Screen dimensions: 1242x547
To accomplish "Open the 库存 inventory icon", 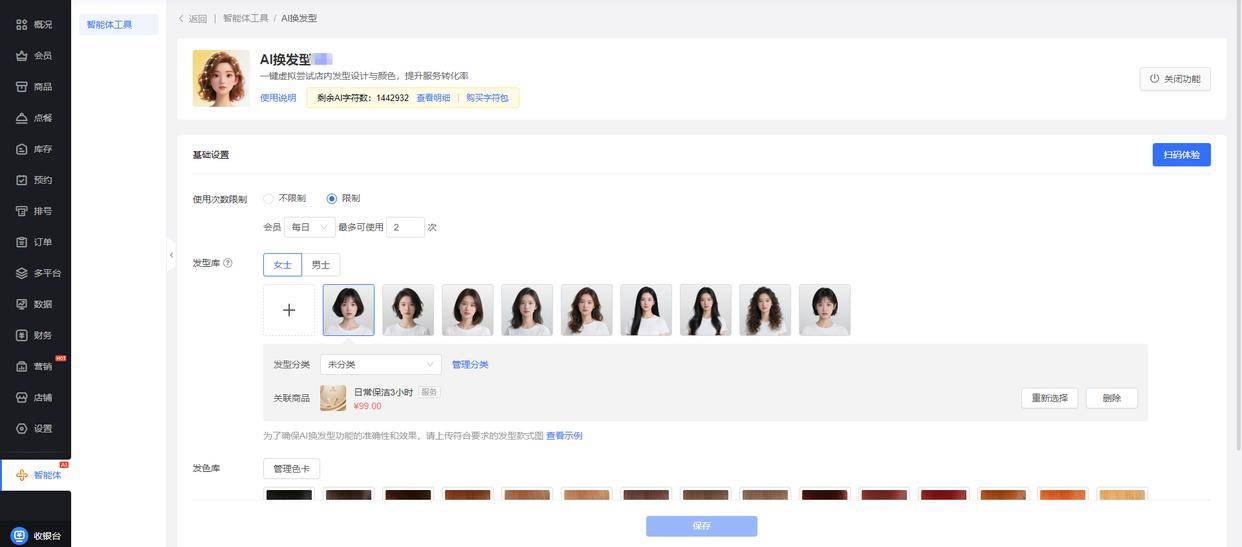I will pyautogui.click(x=22, y=149).
